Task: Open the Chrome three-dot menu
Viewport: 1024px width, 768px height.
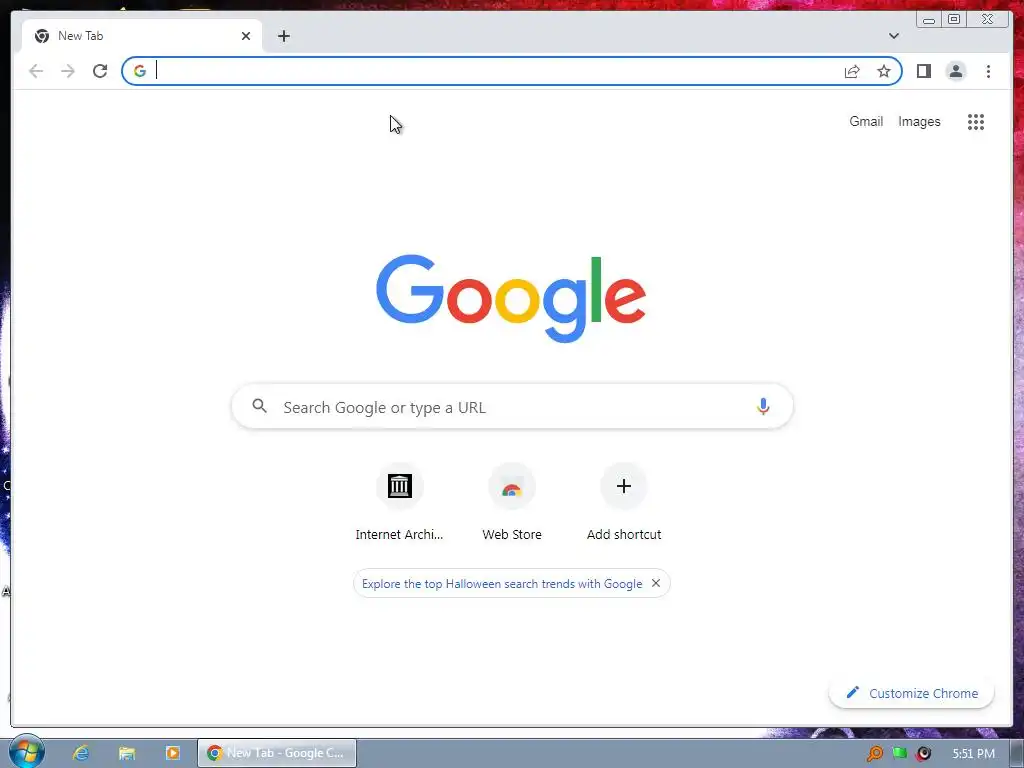Action: coord(988,71)
